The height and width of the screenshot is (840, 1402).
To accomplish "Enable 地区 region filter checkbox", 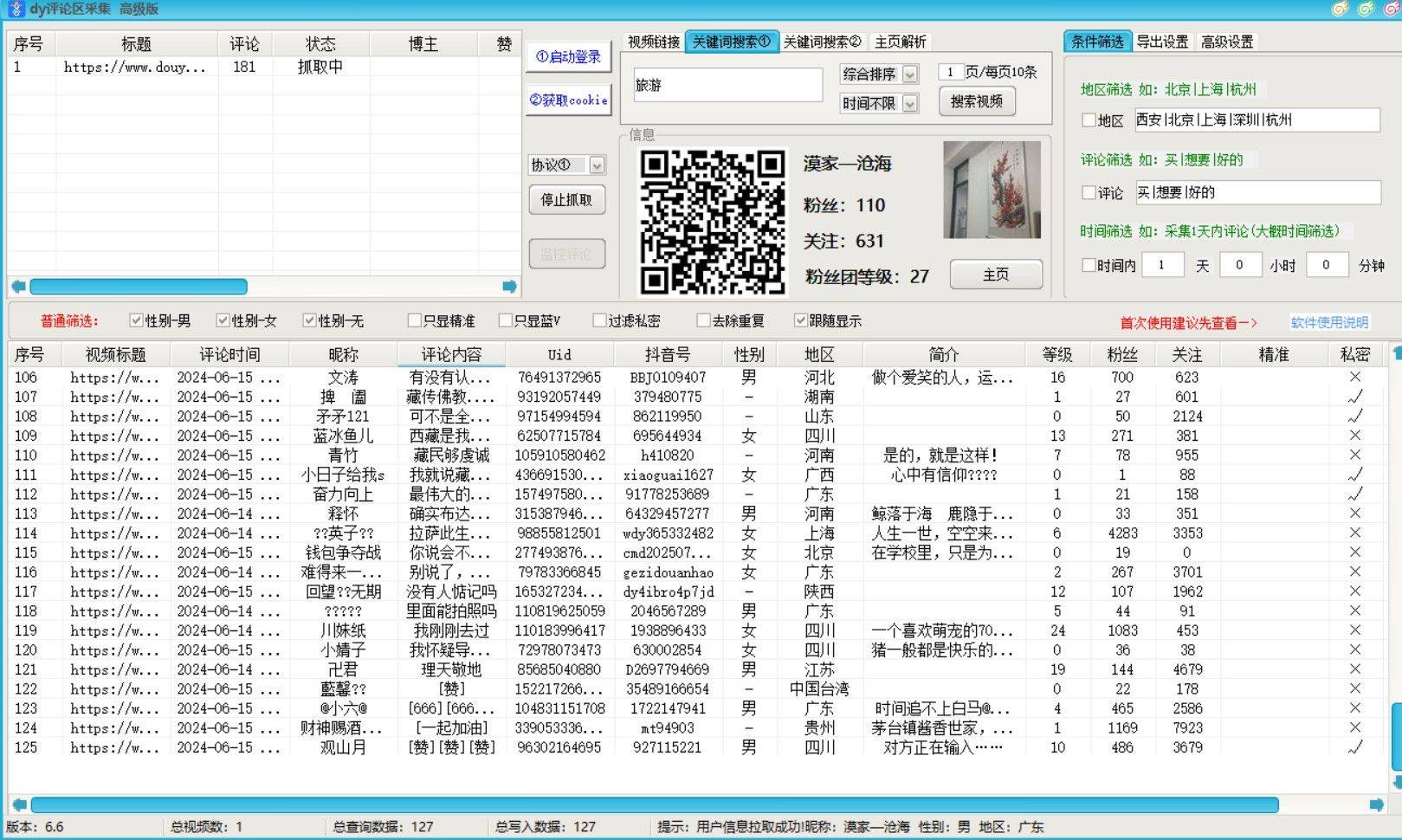I will tap(1089, 120).
